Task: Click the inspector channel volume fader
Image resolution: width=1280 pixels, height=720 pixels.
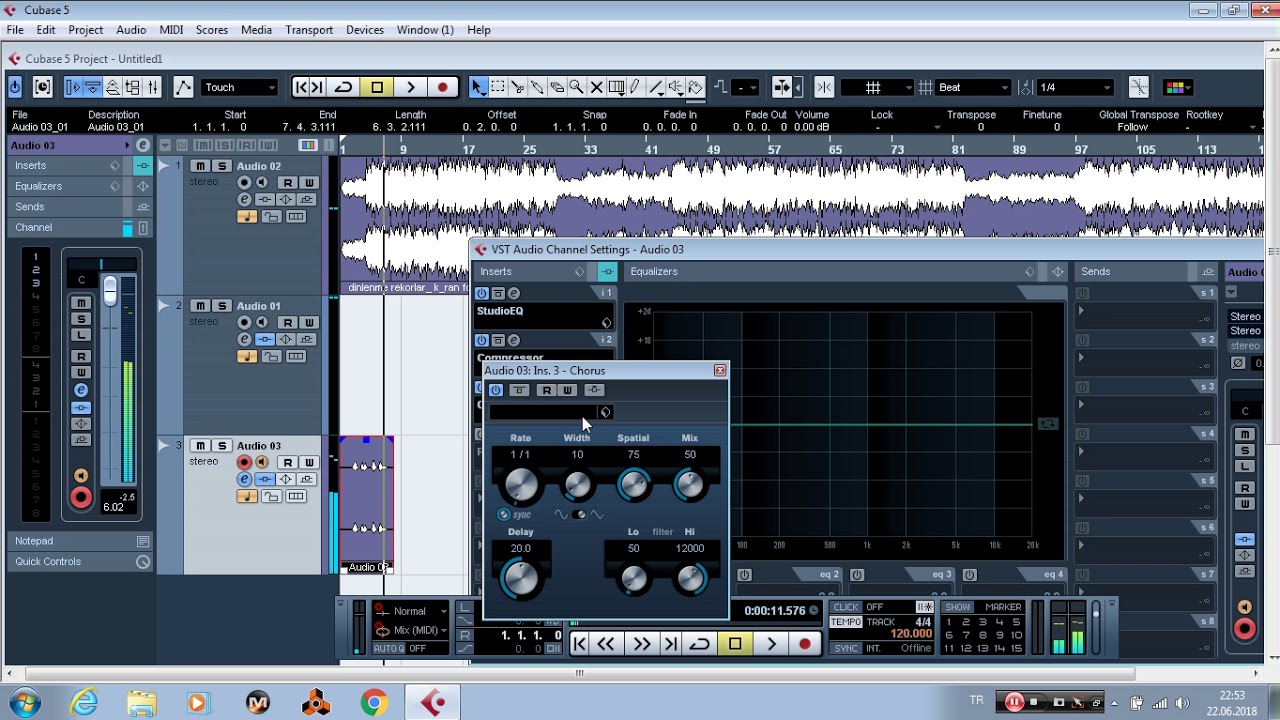Action: tap(110, 290)
